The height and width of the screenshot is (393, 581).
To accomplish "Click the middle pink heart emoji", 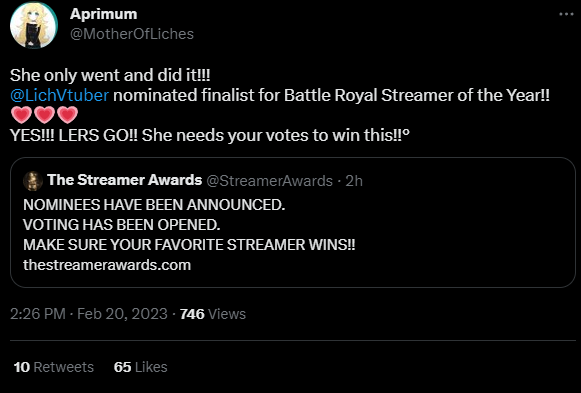I will click(x=44, y=115).
